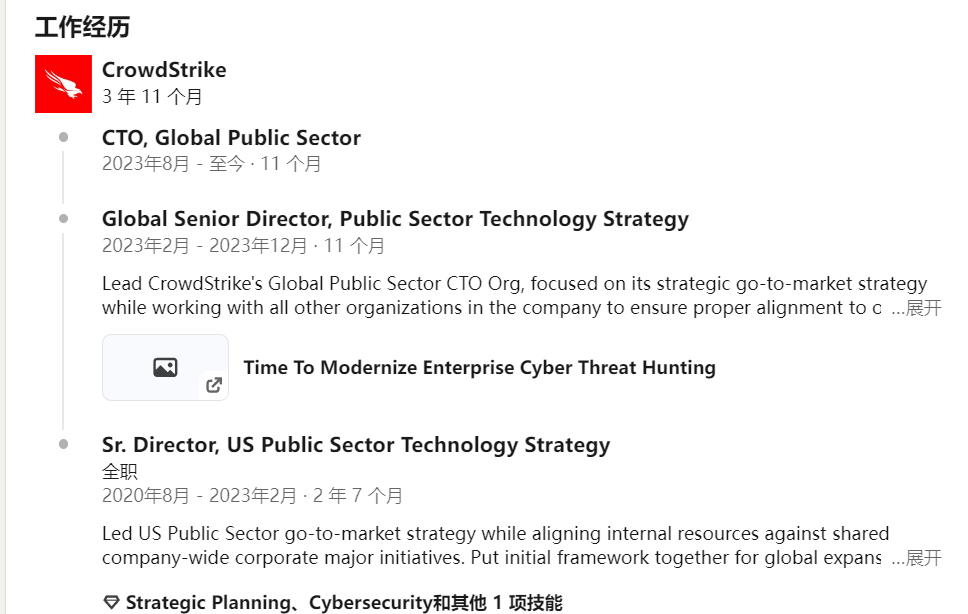Viewport: 968px width, 614px height.
Task: Select Sr. Director, US Public Sector Technology Strategy
Action: point(356,445)
